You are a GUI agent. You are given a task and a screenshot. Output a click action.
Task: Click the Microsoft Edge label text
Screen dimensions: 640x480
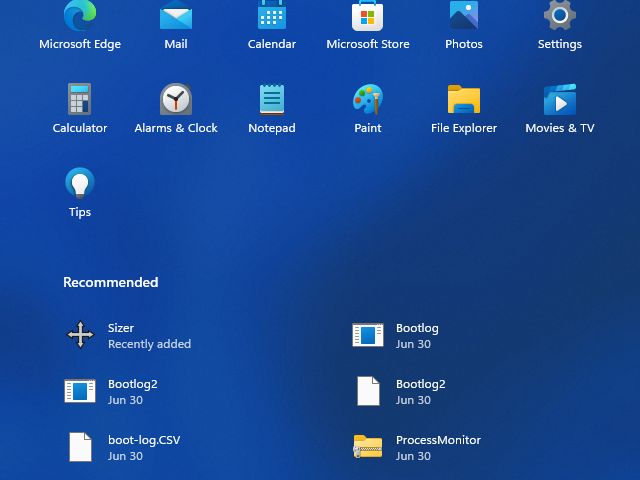pos(80,44)
